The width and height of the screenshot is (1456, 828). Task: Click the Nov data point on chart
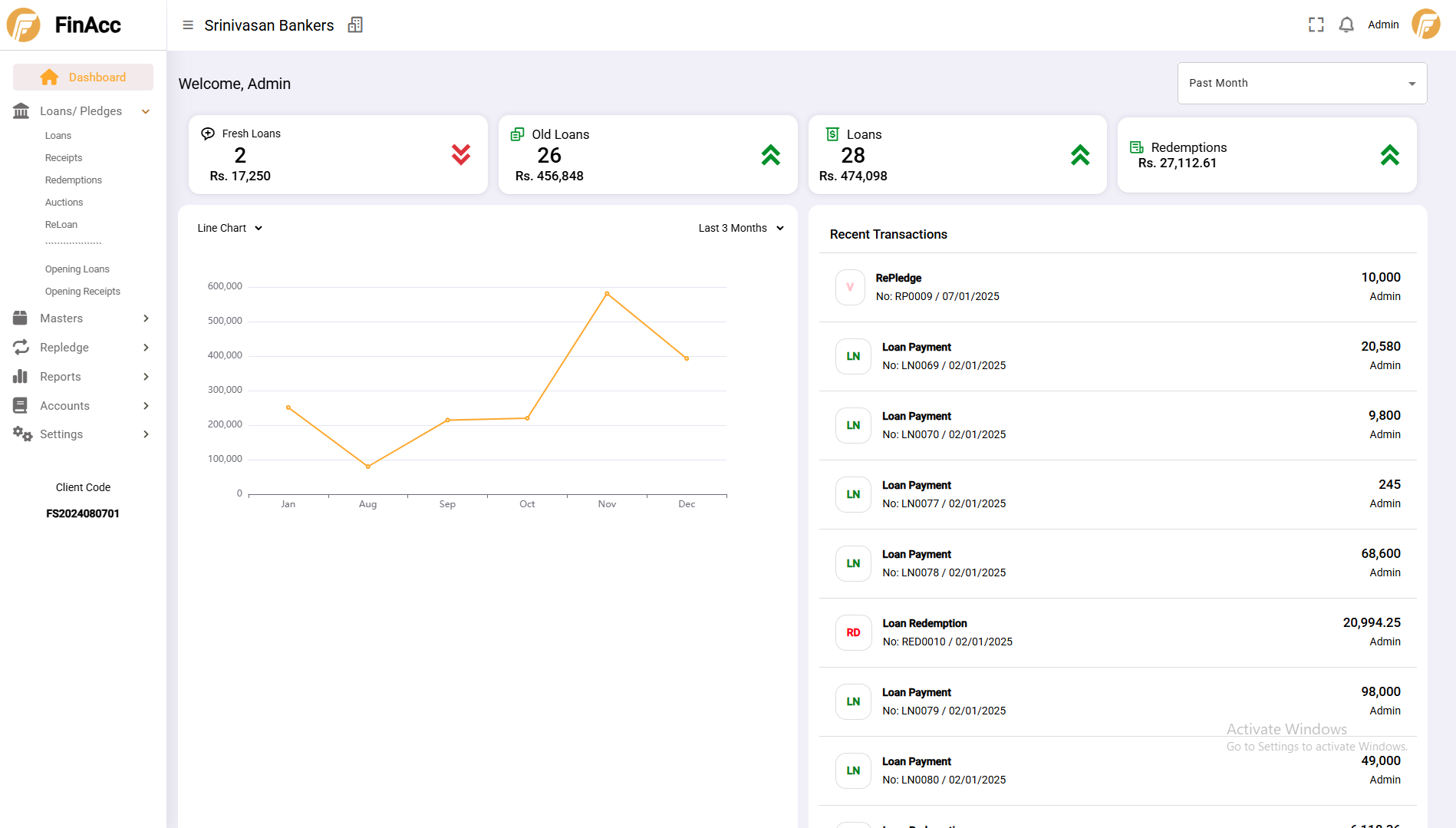(x=607, y=294)
